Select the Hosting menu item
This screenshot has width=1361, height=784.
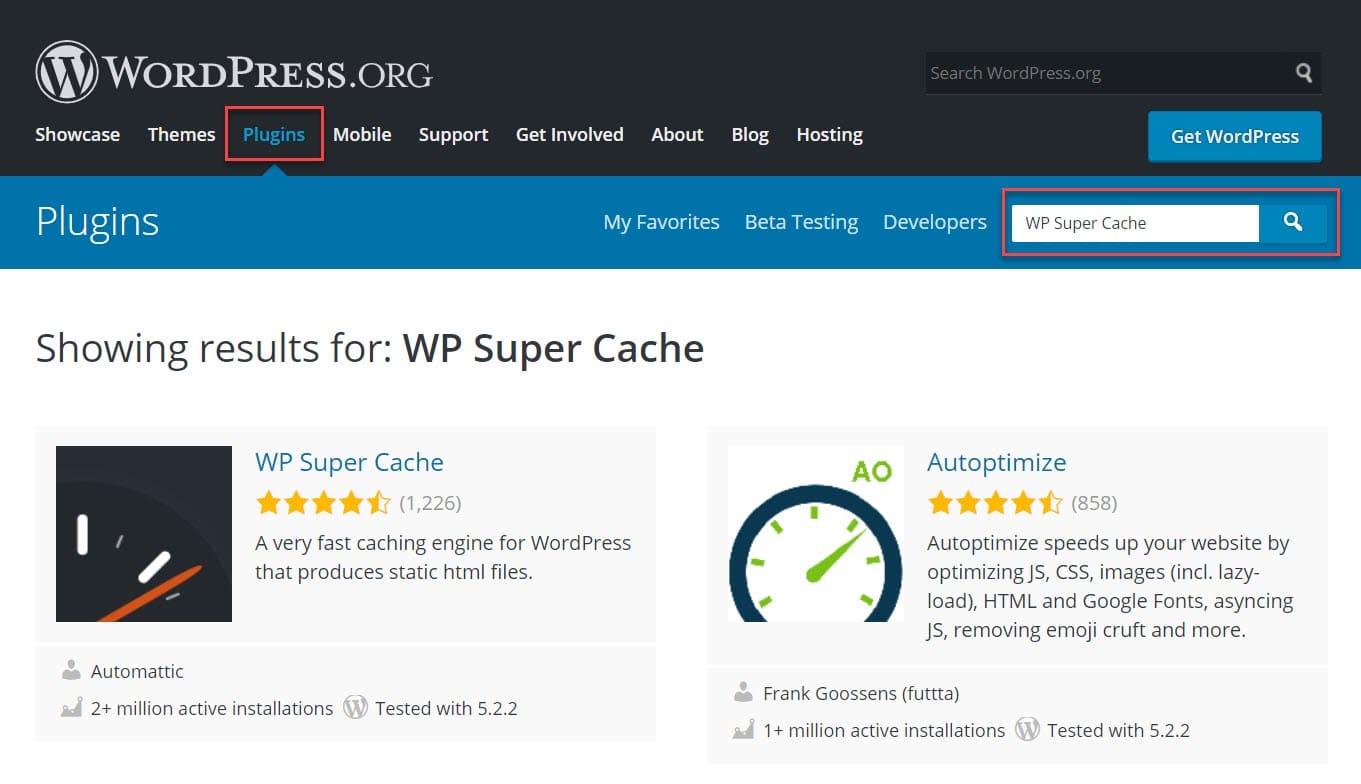coord(829,134)
